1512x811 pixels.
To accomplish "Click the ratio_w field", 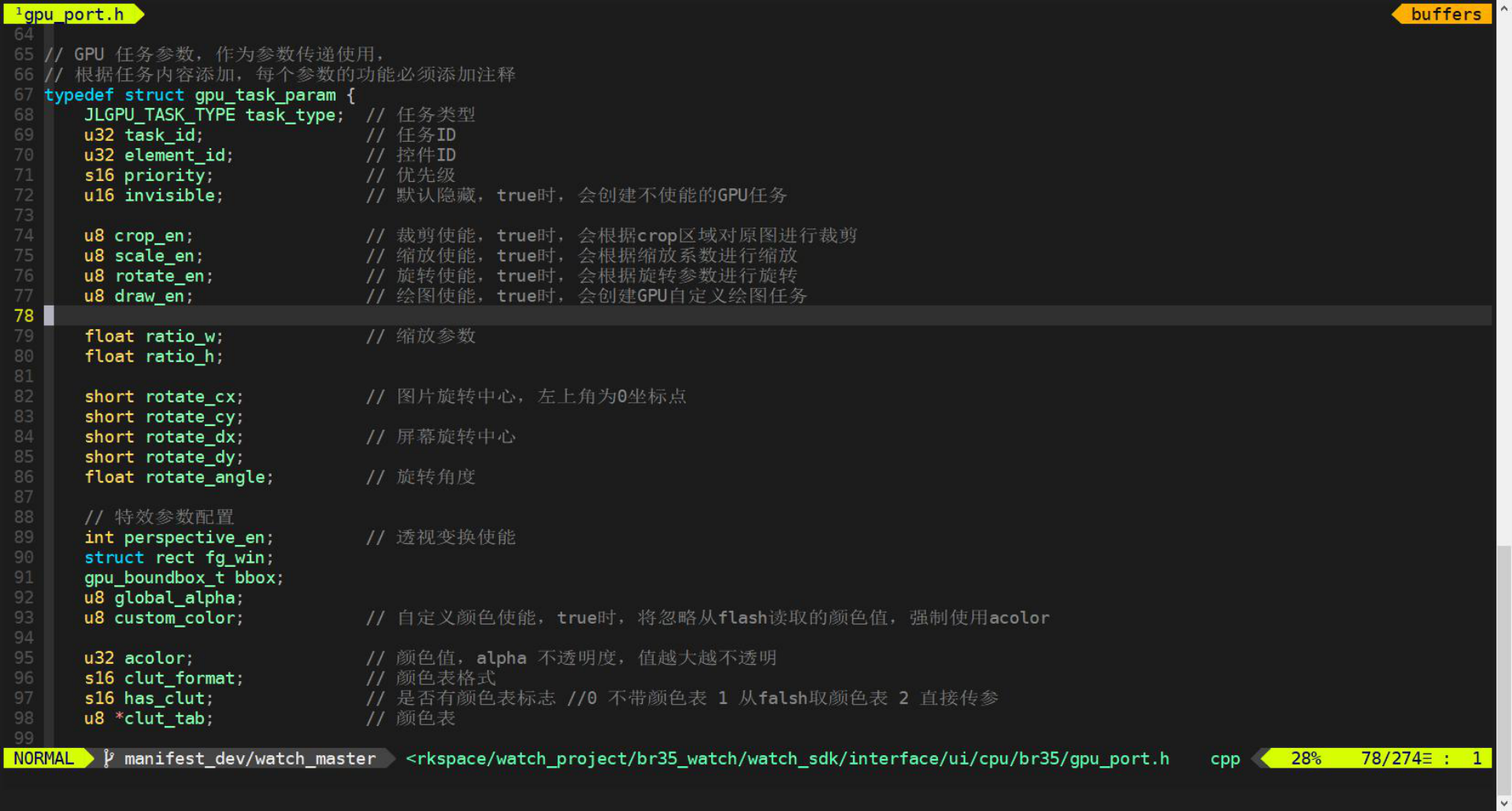I will coord(180,336).
